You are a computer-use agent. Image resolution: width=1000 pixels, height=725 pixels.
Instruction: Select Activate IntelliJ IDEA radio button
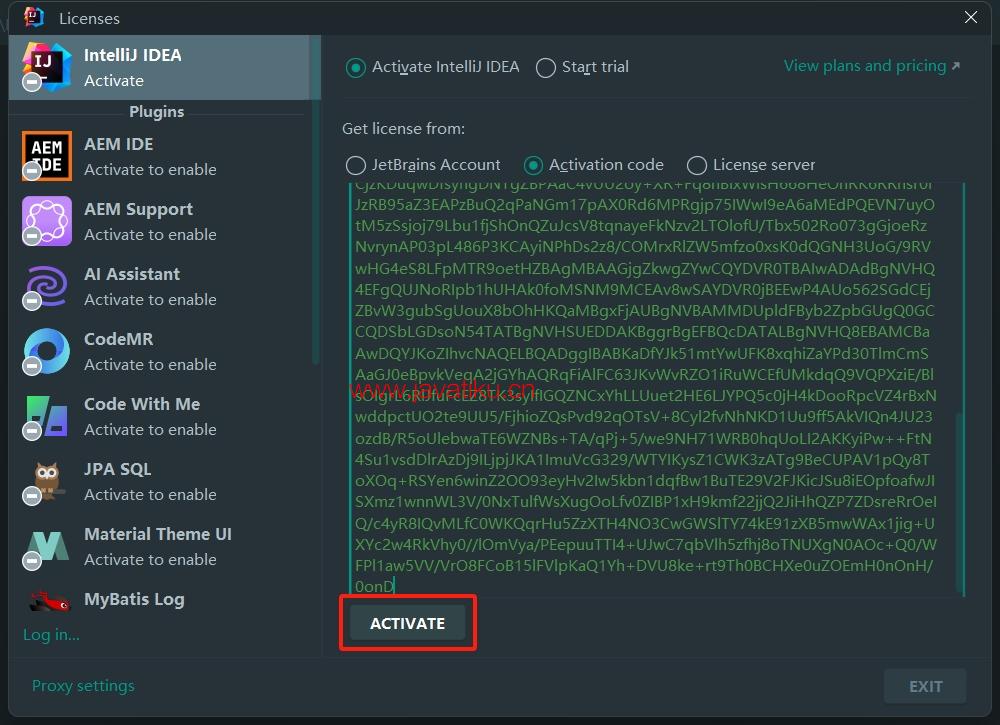pos(355,68)
